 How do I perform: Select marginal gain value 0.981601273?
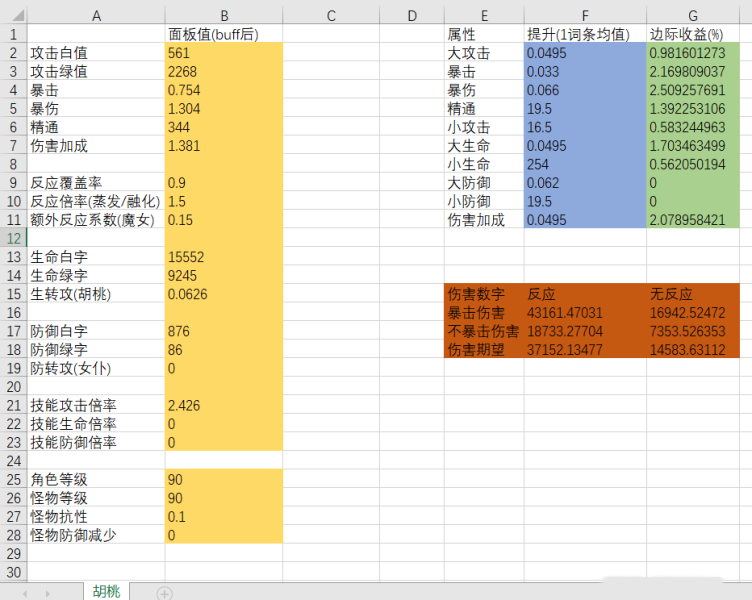pos(693,53)
